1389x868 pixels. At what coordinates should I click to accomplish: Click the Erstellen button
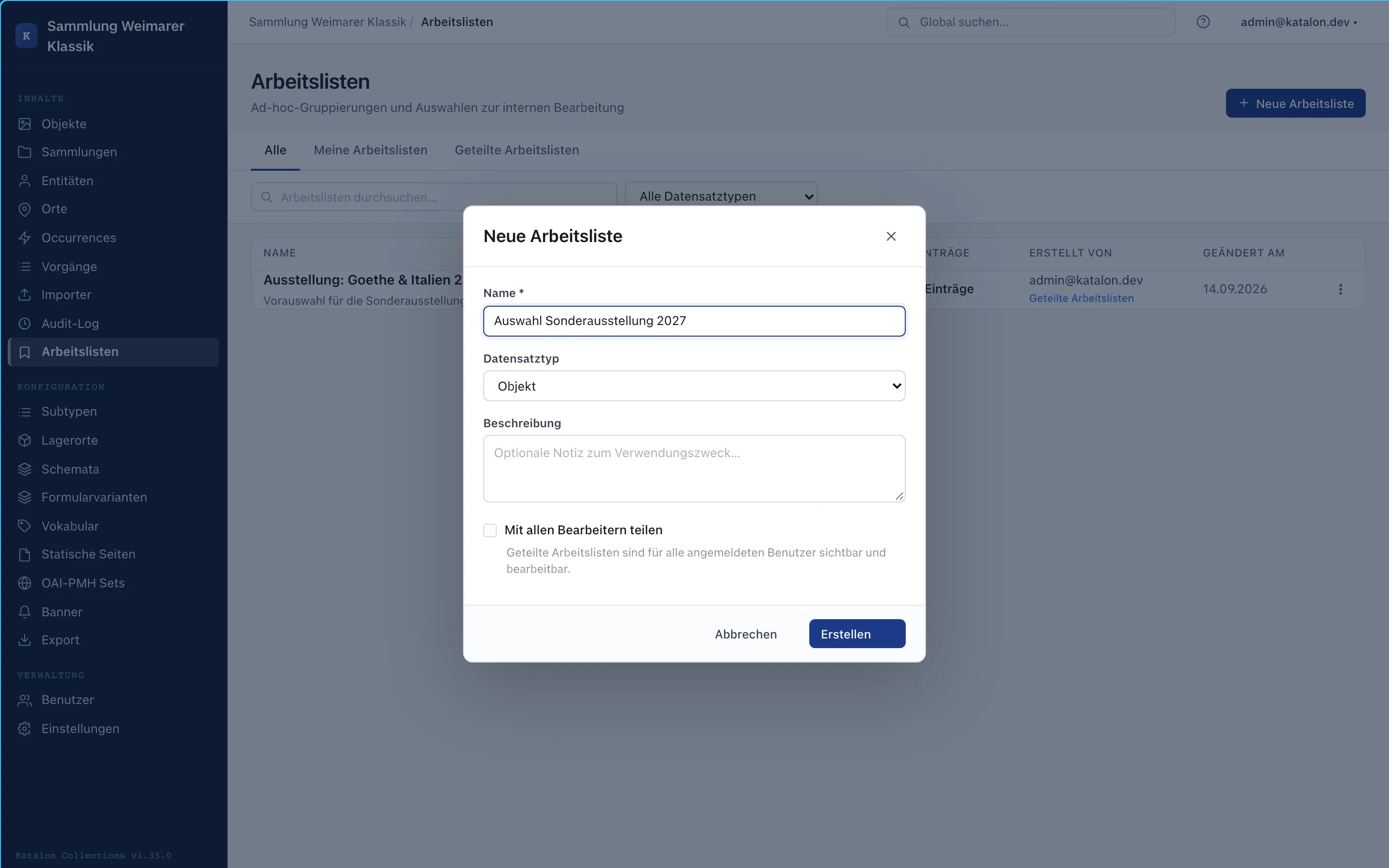[857, 634]
